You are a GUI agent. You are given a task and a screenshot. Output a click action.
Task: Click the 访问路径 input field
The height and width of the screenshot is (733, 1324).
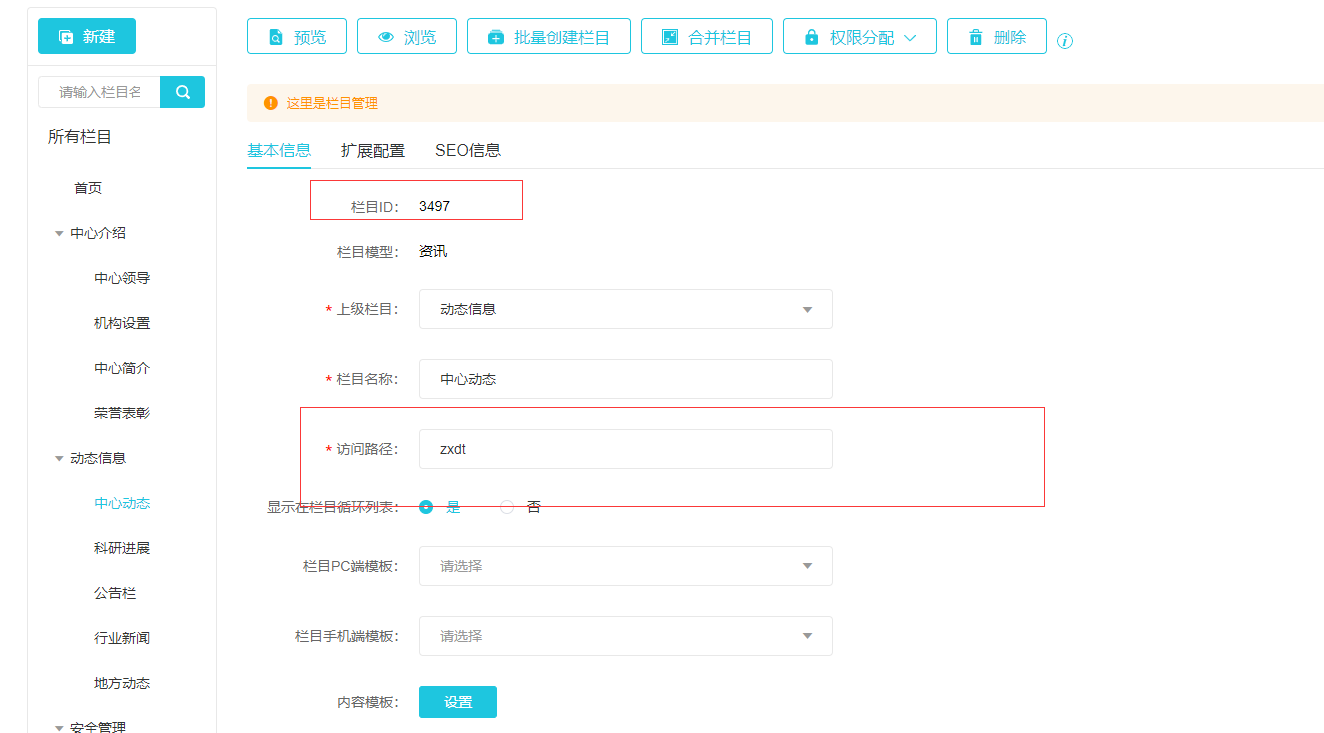coord(625,449)
